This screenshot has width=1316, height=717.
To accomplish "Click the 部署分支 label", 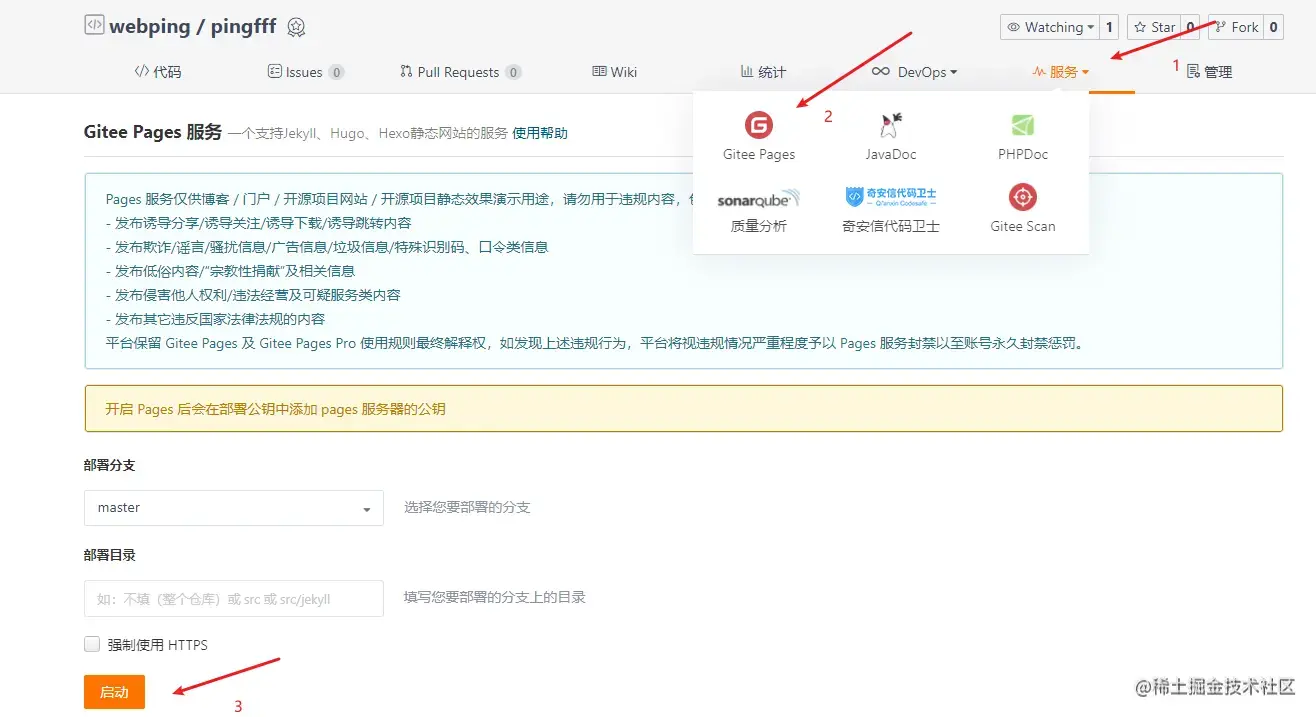I will click(x=110, y=466).
